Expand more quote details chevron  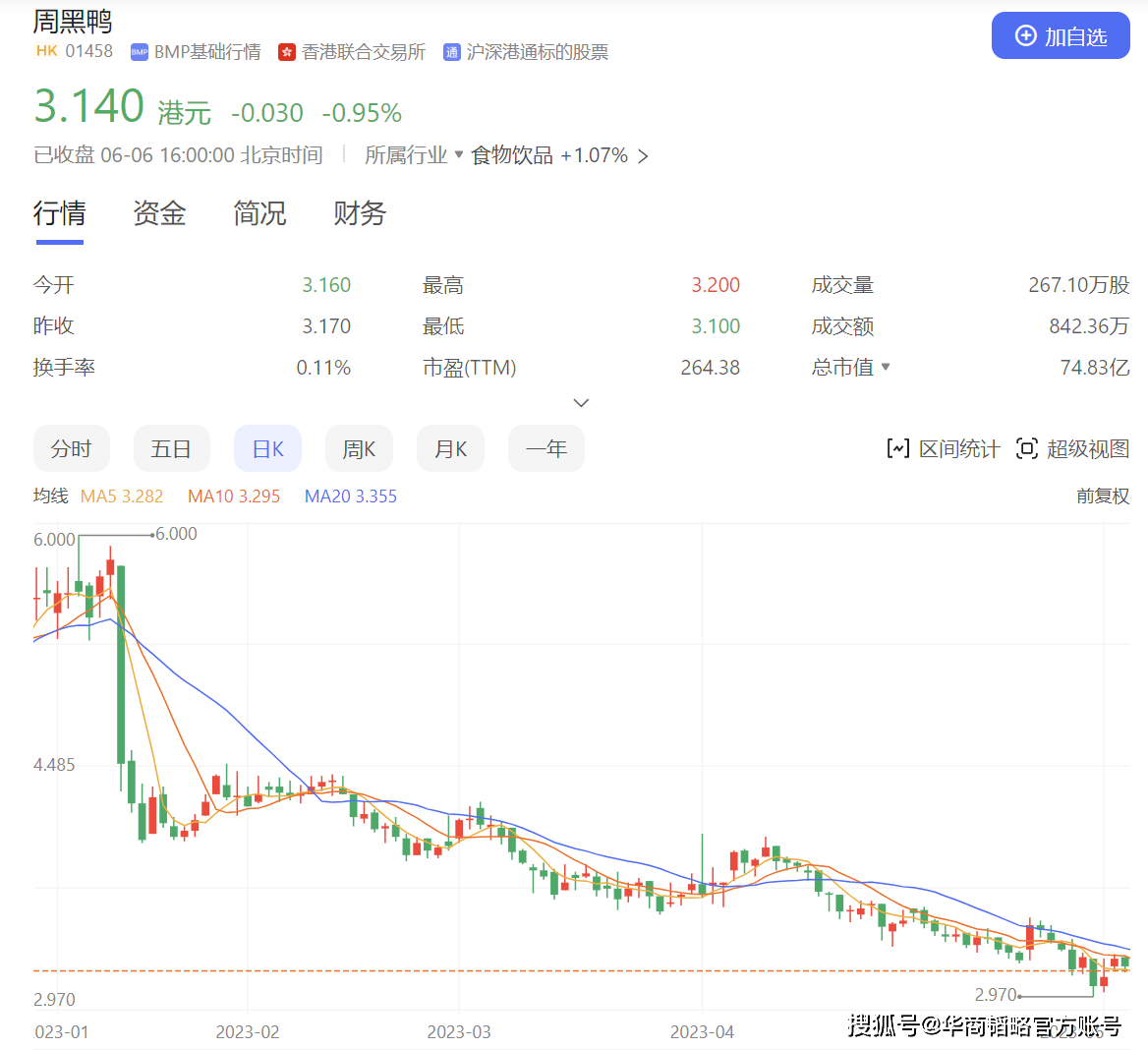pos(581,403)
